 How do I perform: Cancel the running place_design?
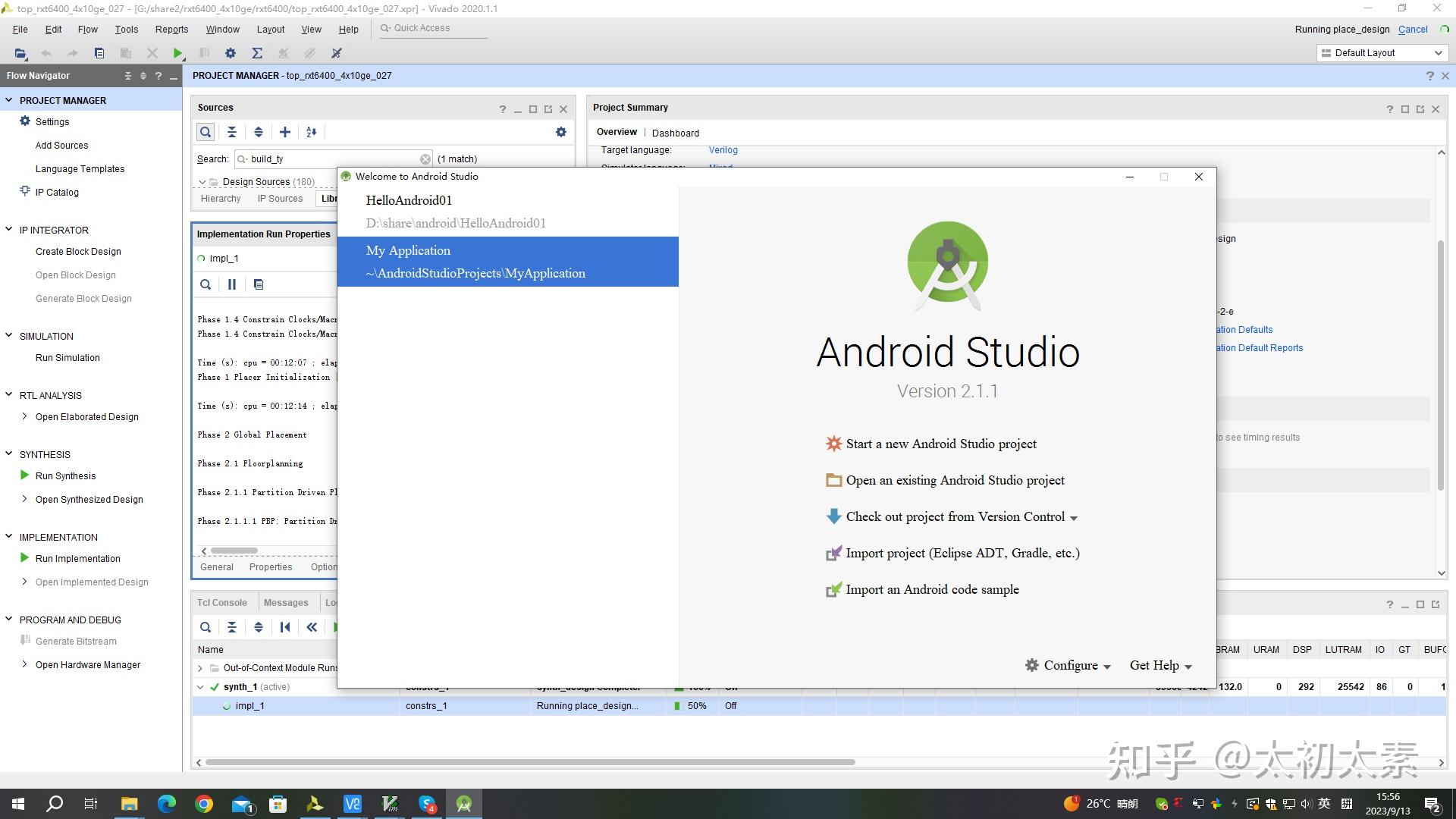coord(1412,30)
